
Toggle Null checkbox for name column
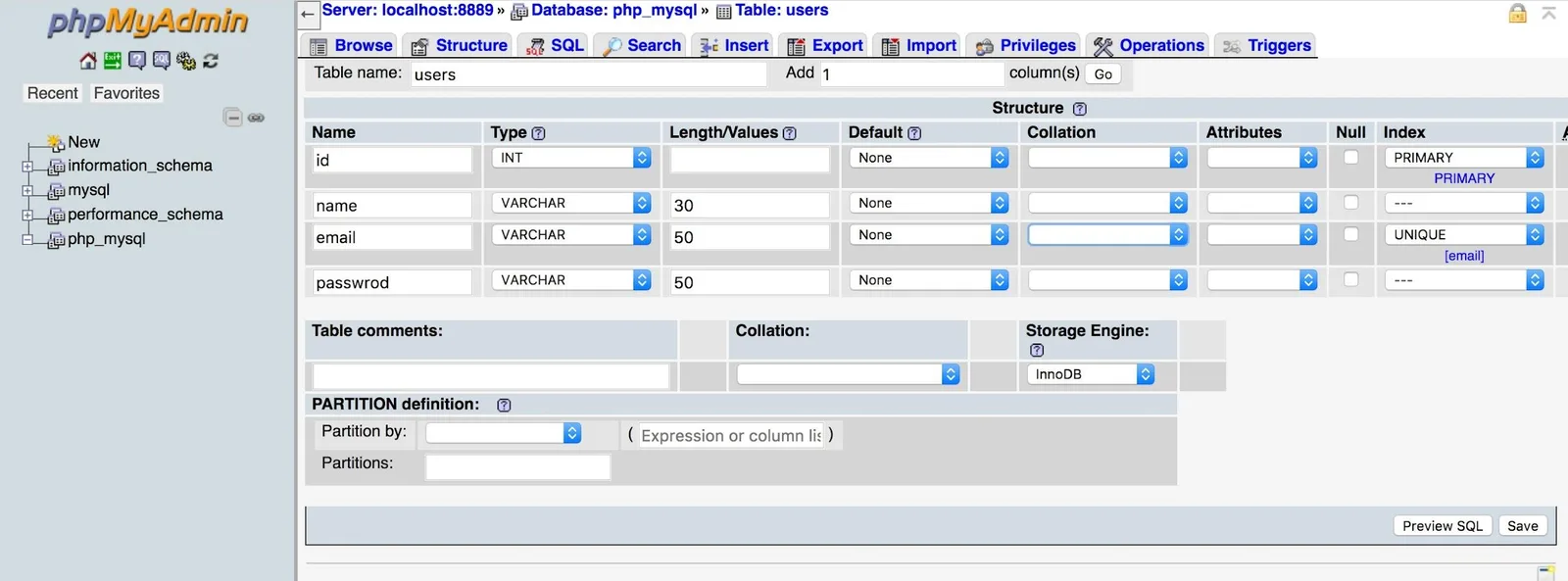[x=1350, y=202]
